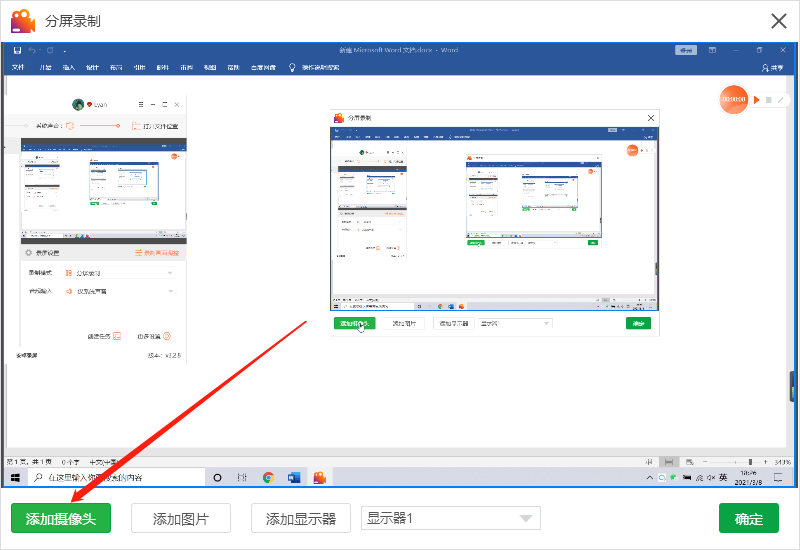The image size is (800, 550).
Task: Open the 文件 tab in Word ribbon
Action: click(x=18, y=68)
